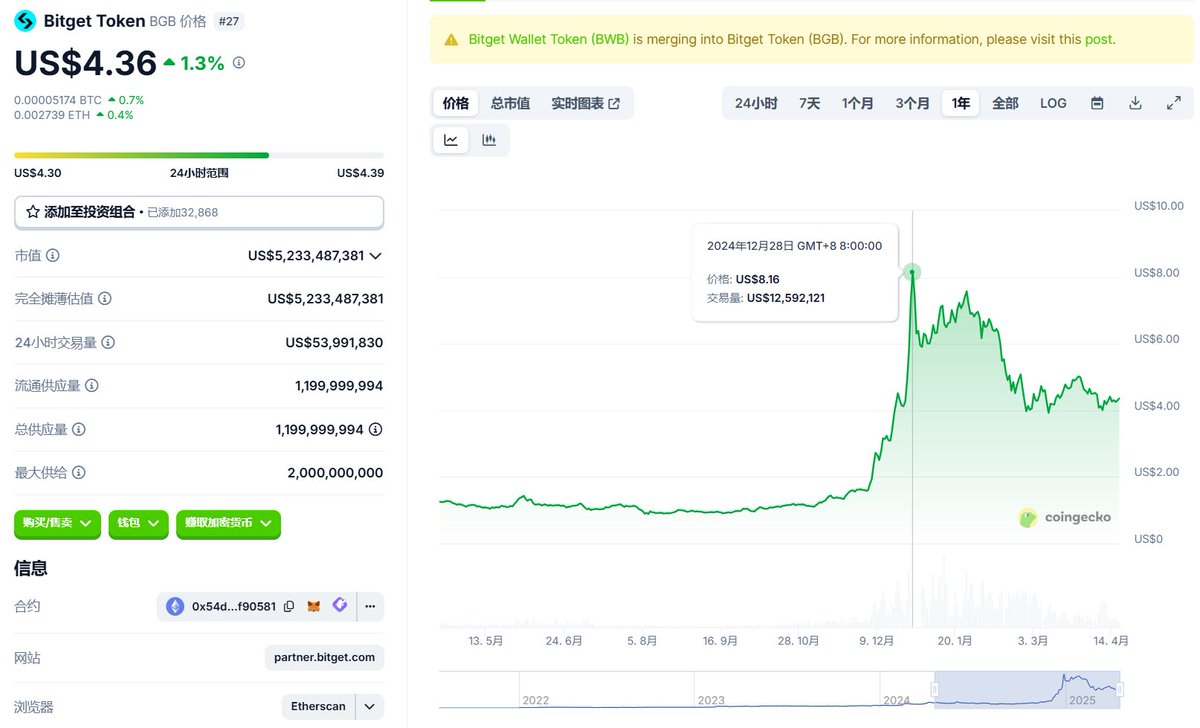Click the low range value US$4.30
The width and height of the screenshot is (1200, 728).
tap(38, 173)
